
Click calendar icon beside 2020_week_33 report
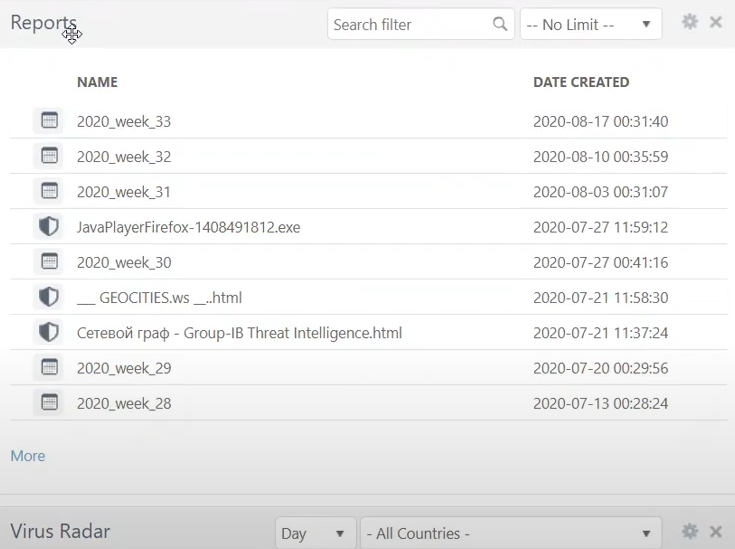click(x=48, y=121)
